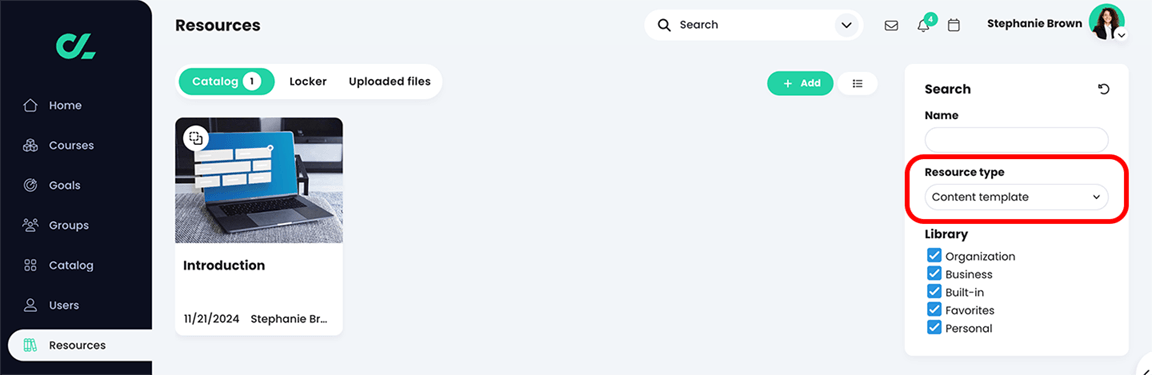Select Resources in the sidebar
Viewport: 1152px width, 375px height.
tap(76, 345)
